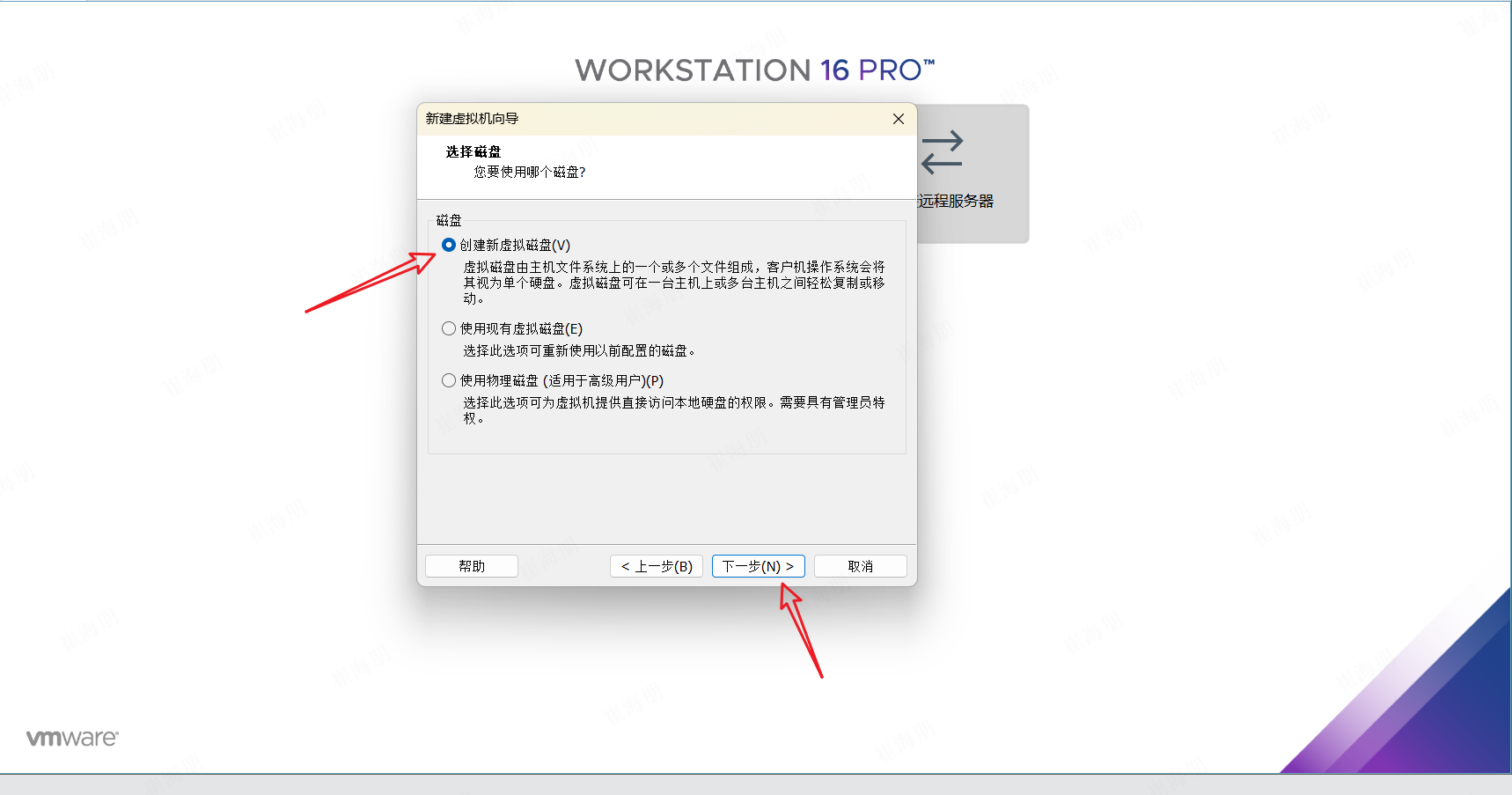Click the 选择磁盘 heading text
This screenshot has height=795, width=1512.
pyautogui.click(x=473, y=151)
